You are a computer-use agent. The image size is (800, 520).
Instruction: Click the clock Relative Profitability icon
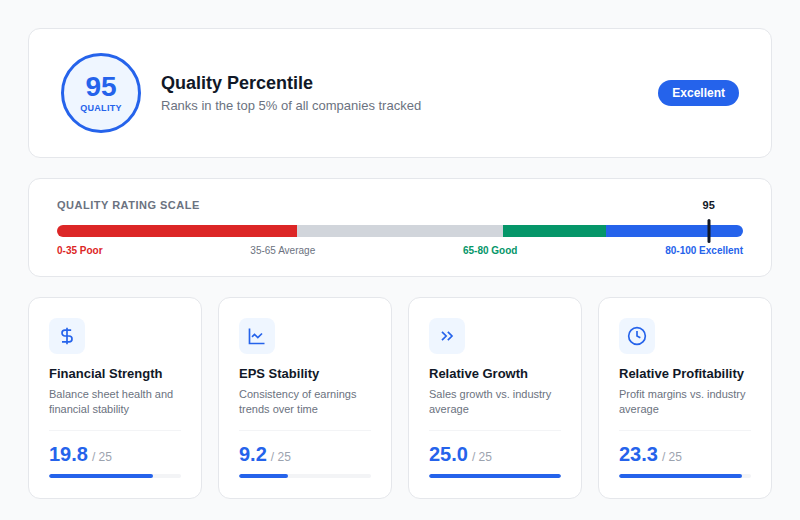pyautogui.click(x=637, y=336)
